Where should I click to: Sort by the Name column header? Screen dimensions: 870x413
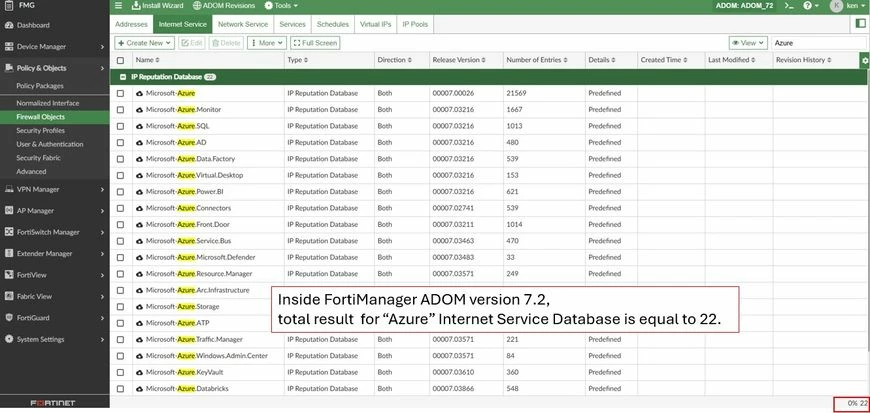click(148, 60)
